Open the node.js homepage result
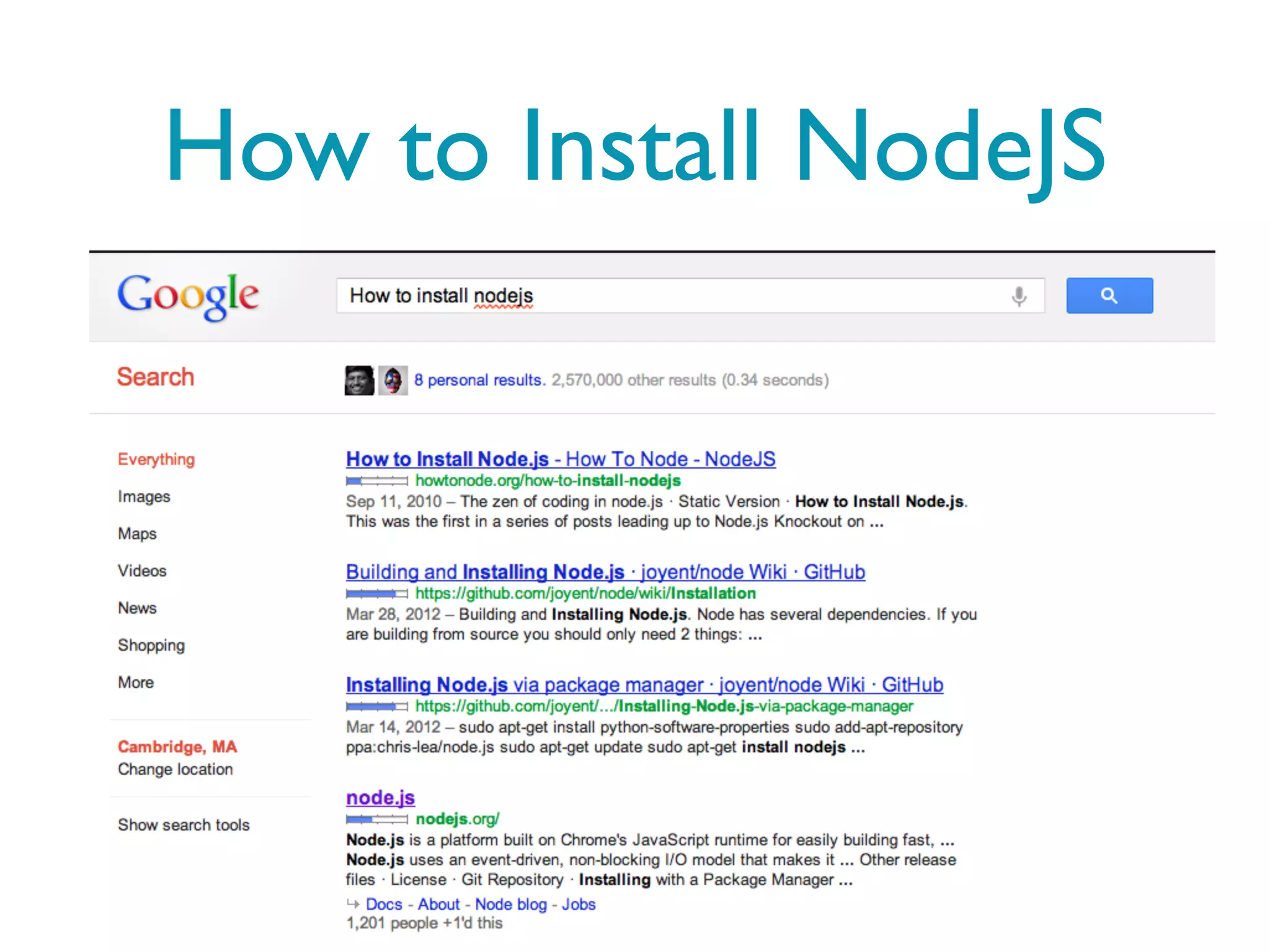This screenshot has height=952, width=1270. 380,798
